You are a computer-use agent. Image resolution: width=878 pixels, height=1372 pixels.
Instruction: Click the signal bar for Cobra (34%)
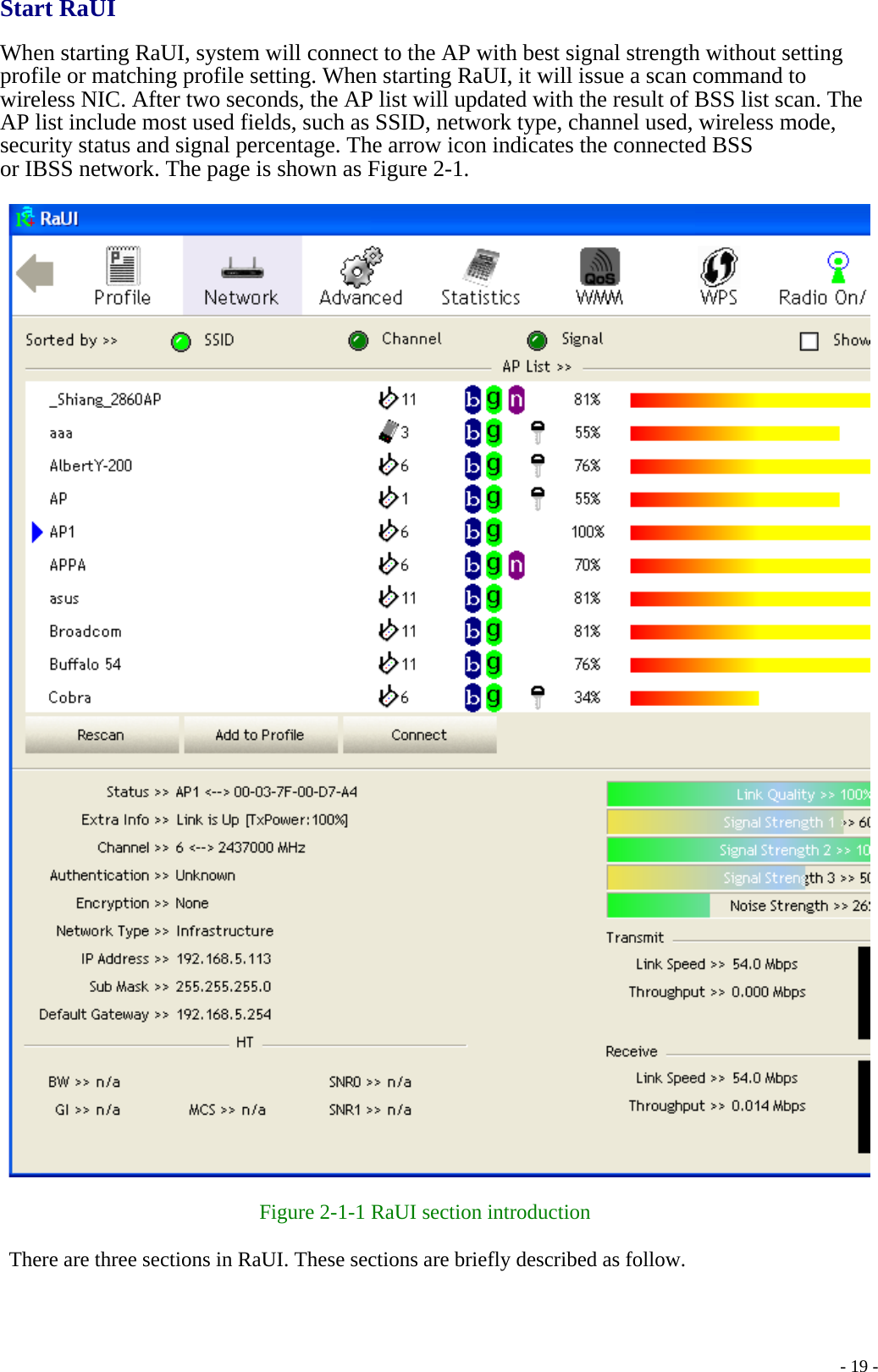pyautogui.click(x=694, y=698)
